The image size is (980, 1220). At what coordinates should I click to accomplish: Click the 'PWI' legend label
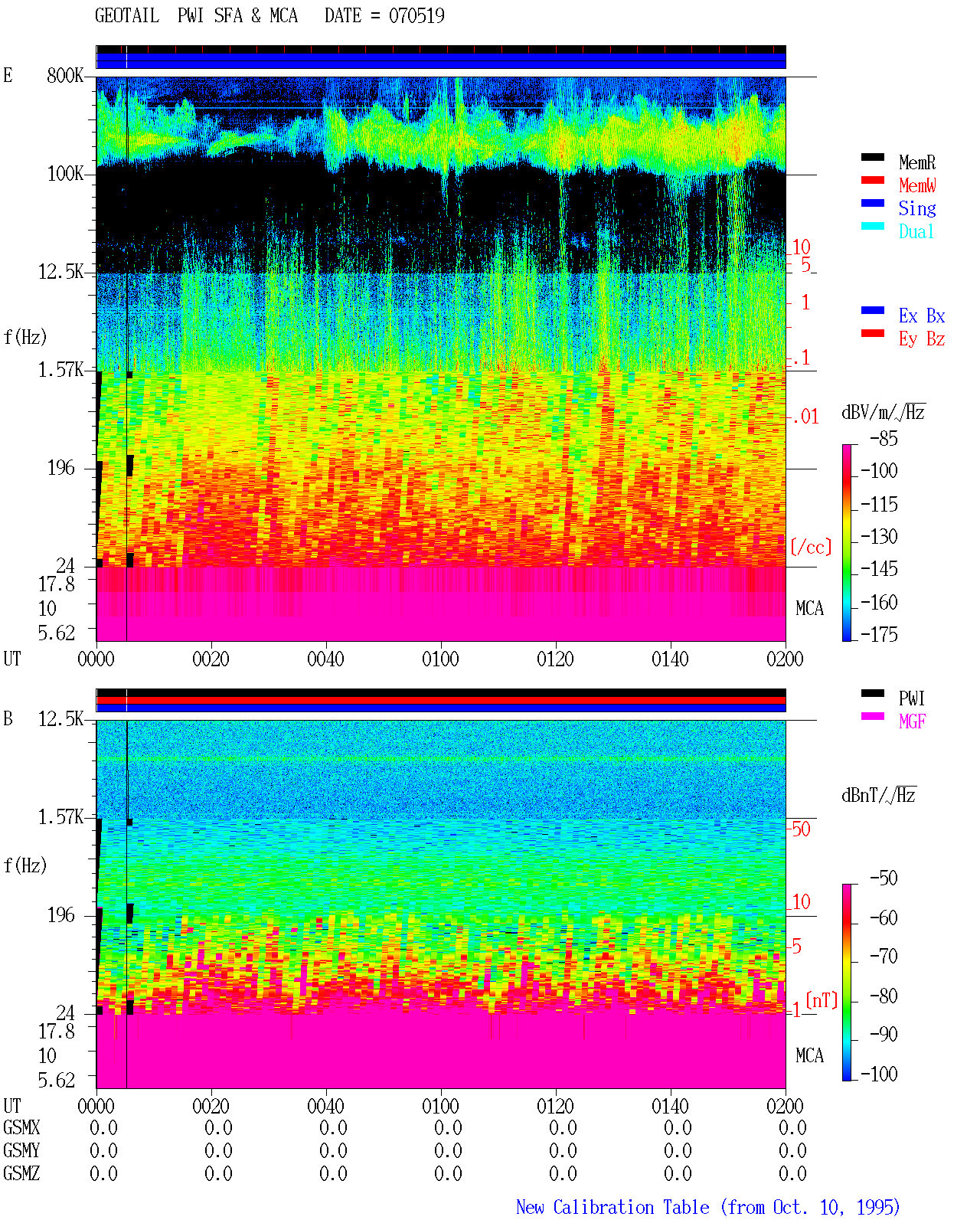point(912,698)
